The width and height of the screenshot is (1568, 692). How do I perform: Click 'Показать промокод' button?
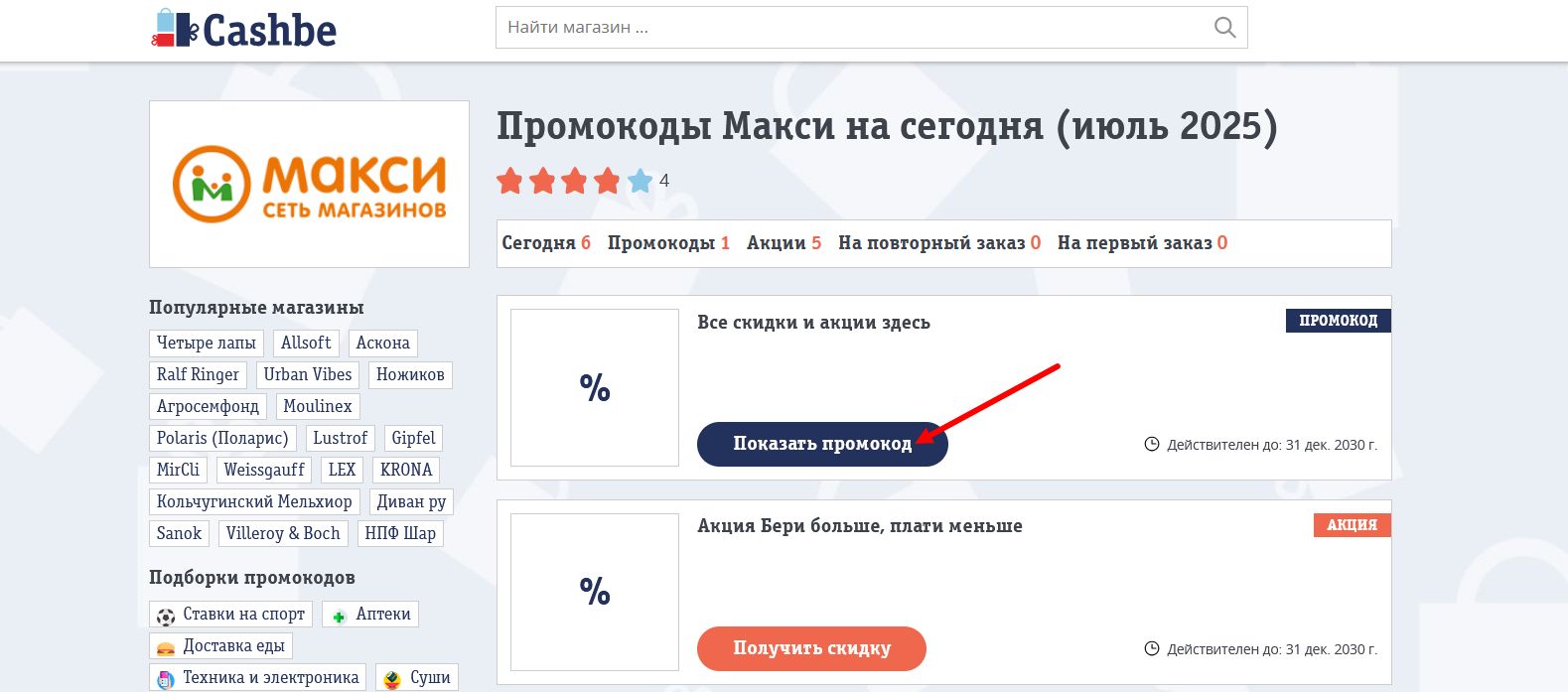point(822,444)
